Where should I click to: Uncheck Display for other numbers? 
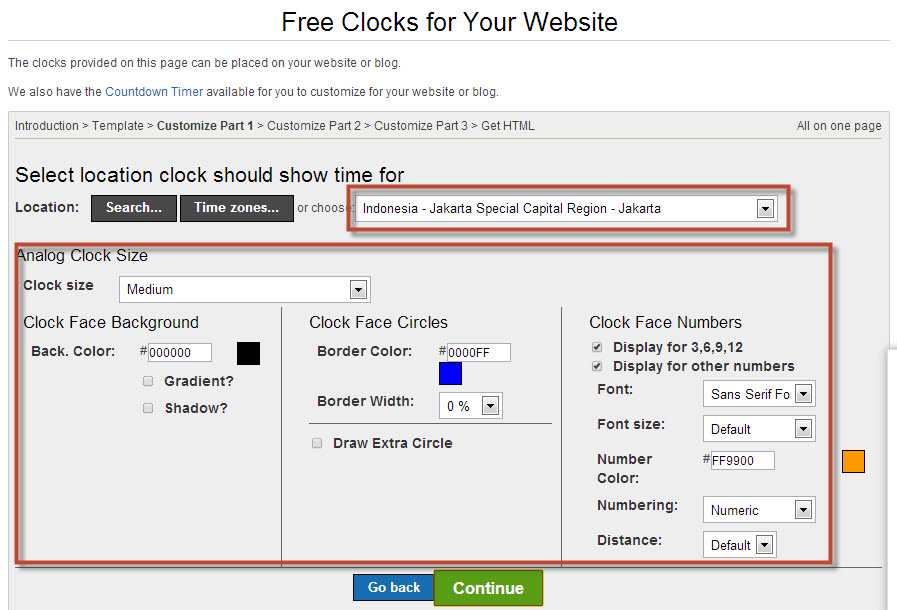597,366
